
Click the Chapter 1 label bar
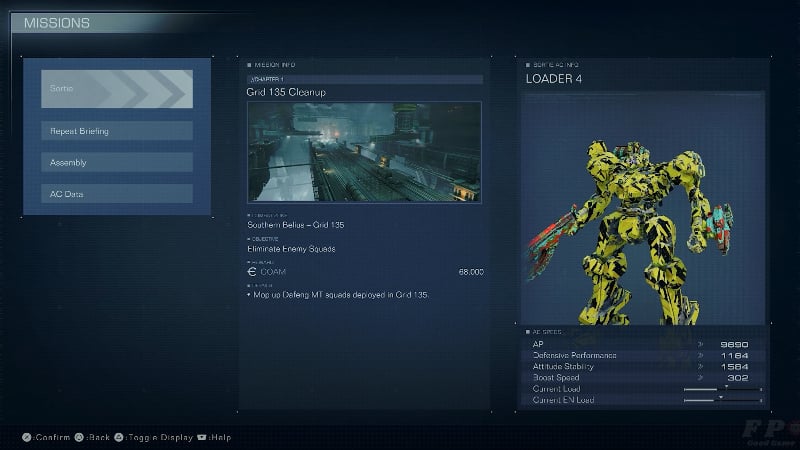(x=365, y=80)
